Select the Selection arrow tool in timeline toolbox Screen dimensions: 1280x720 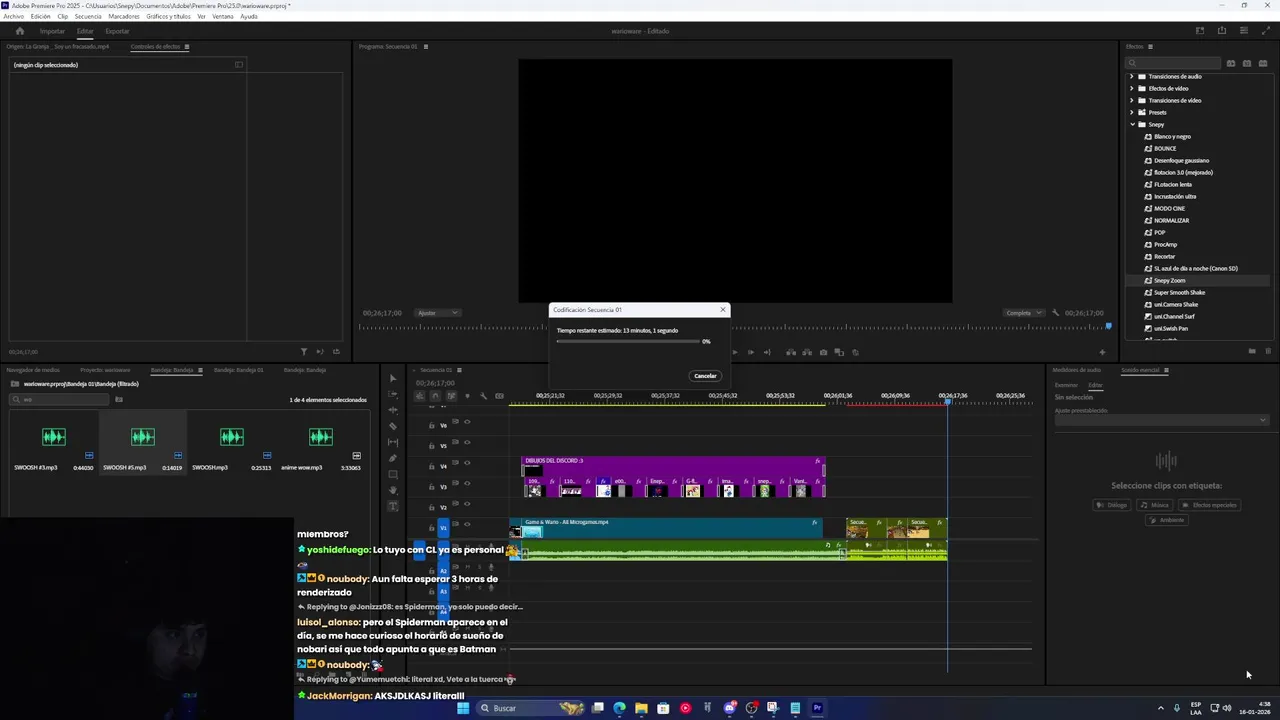tap(393, 379)
